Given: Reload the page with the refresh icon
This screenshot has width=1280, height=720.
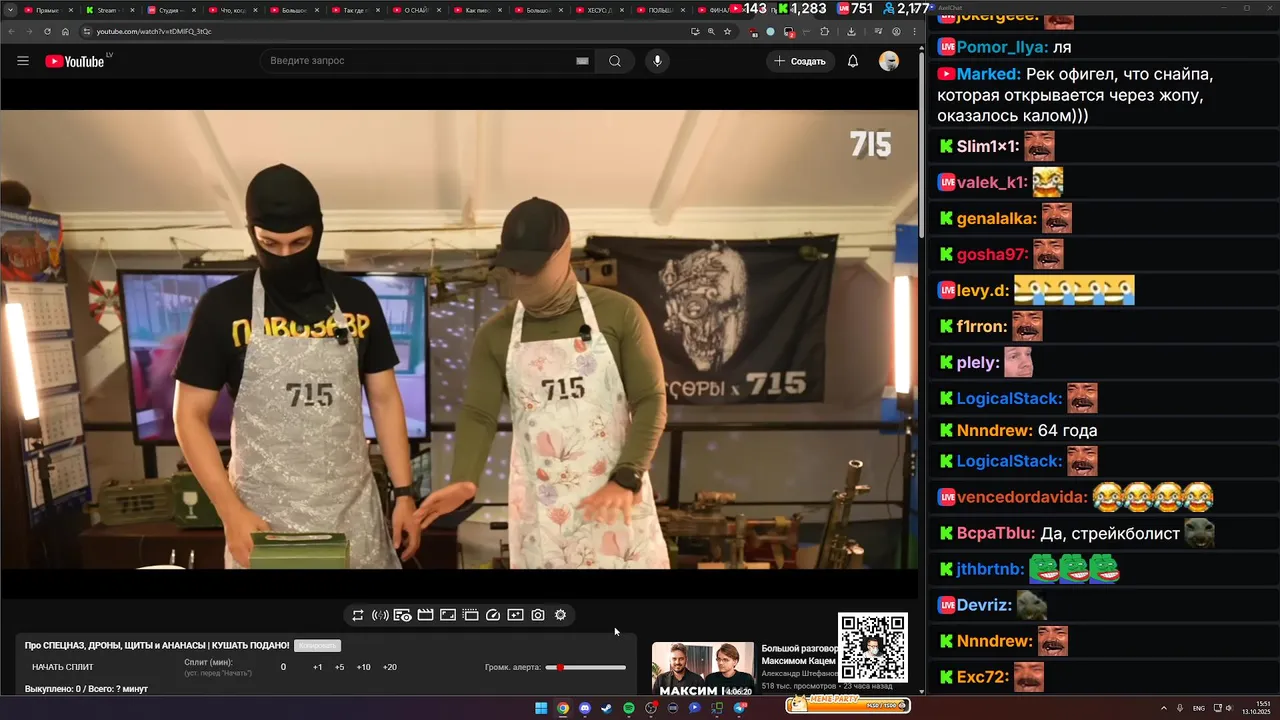Looking at the screenshot, I should [x=47, y=31].
